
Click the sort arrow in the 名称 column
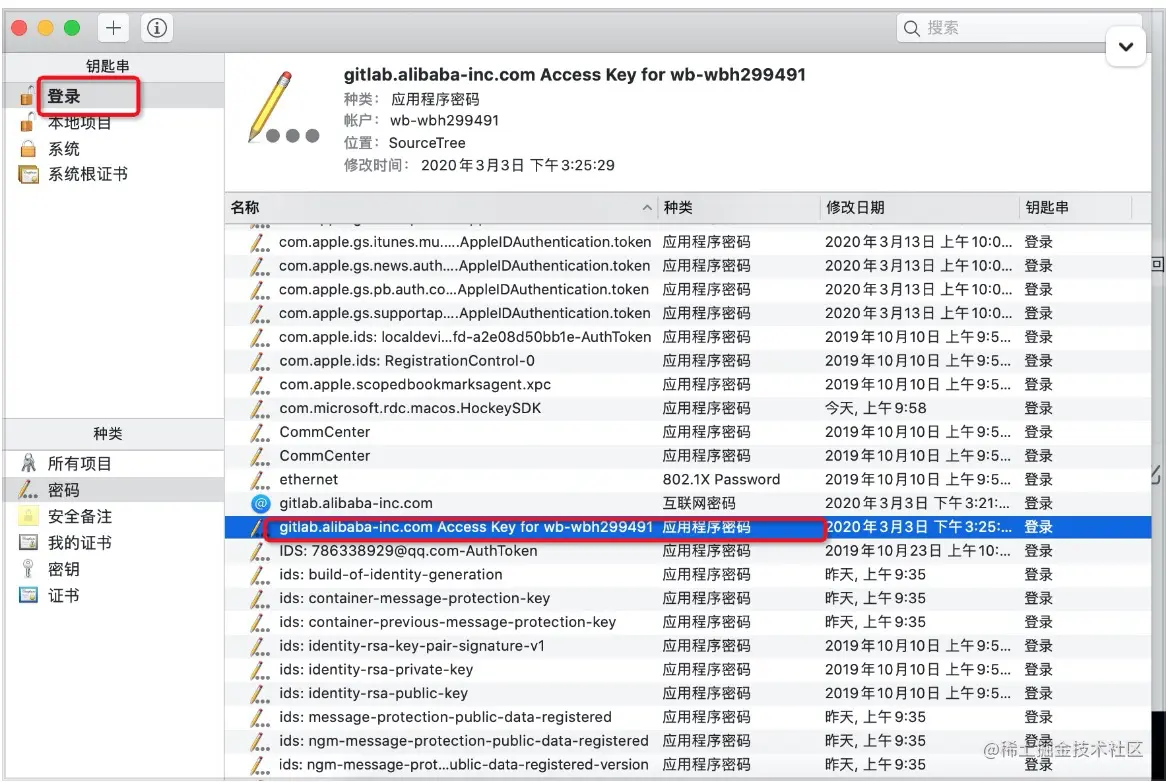point(647,208)
